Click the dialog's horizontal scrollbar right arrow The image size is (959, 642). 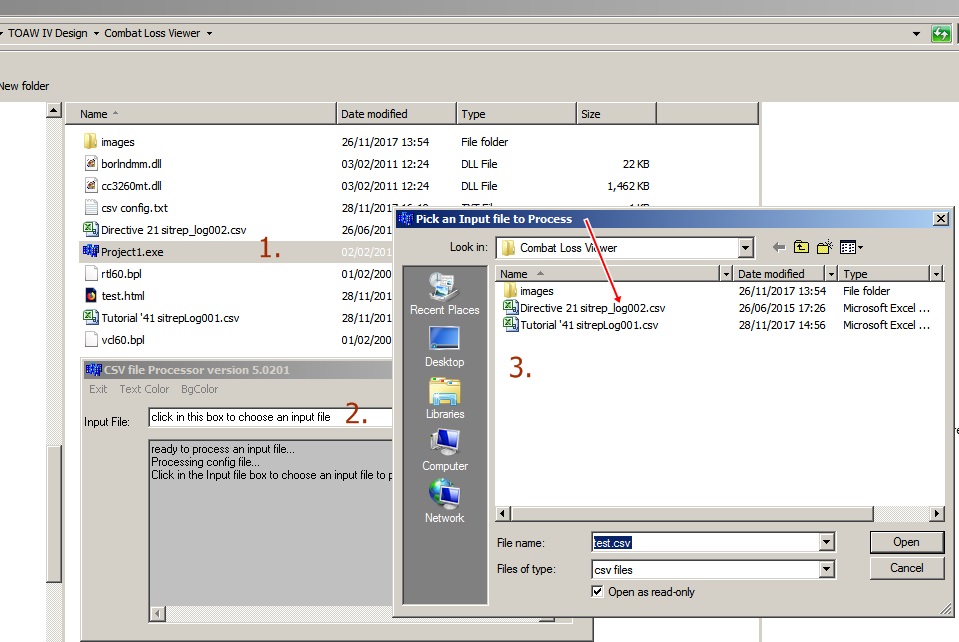936,514
